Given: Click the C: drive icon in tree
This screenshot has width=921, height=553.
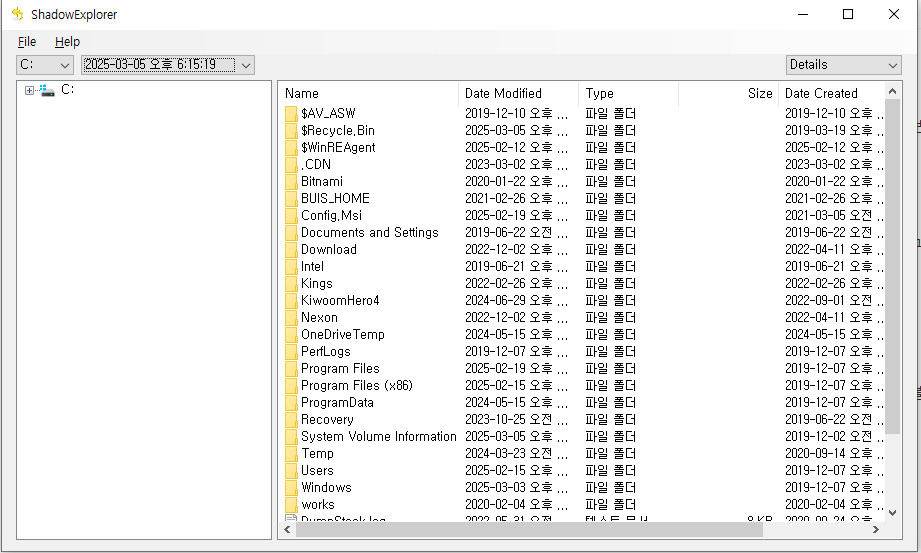Looking at the screenshot, I should [47, 90].
